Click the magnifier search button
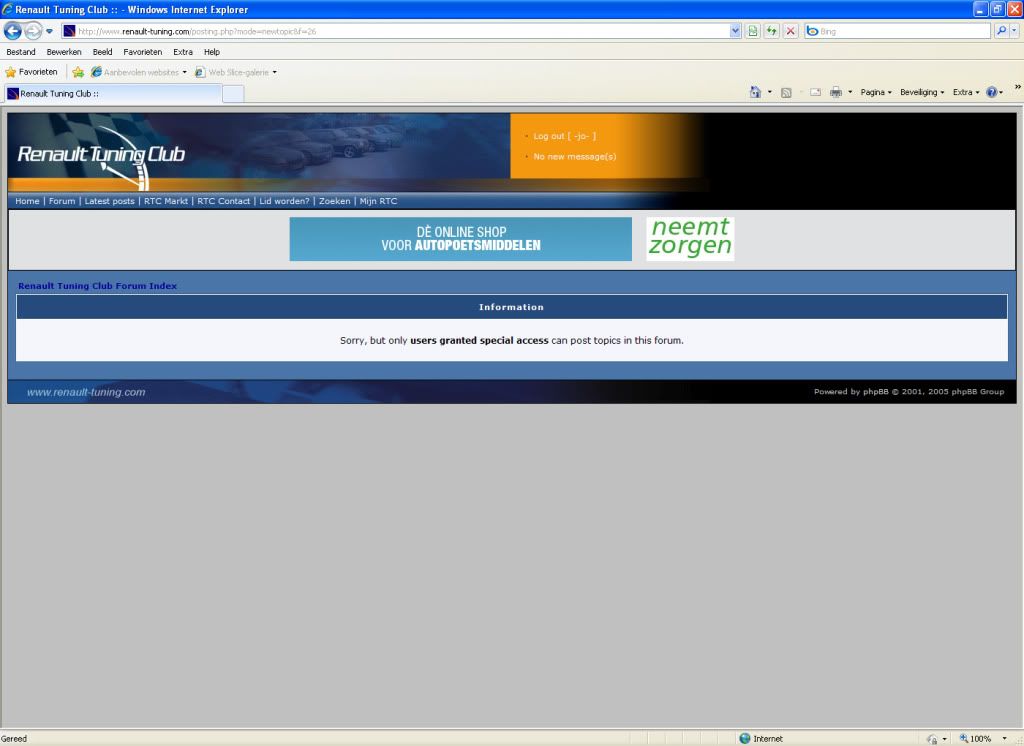The height and width of the screenshot is (746, 1024). [x=1001, y=31]
